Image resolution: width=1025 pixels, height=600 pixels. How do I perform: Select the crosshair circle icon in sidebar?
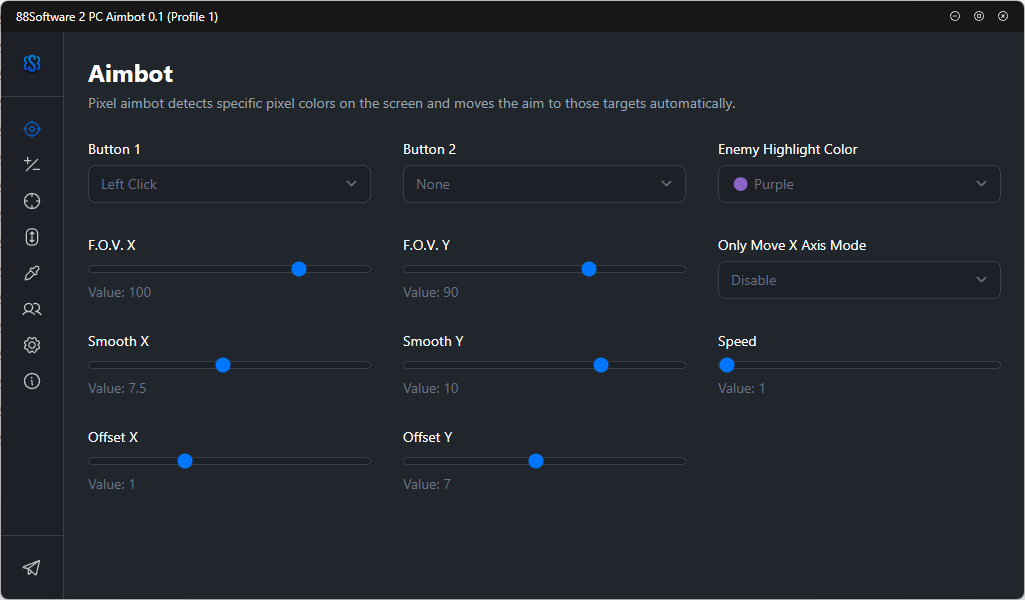[x=32, y=201]
